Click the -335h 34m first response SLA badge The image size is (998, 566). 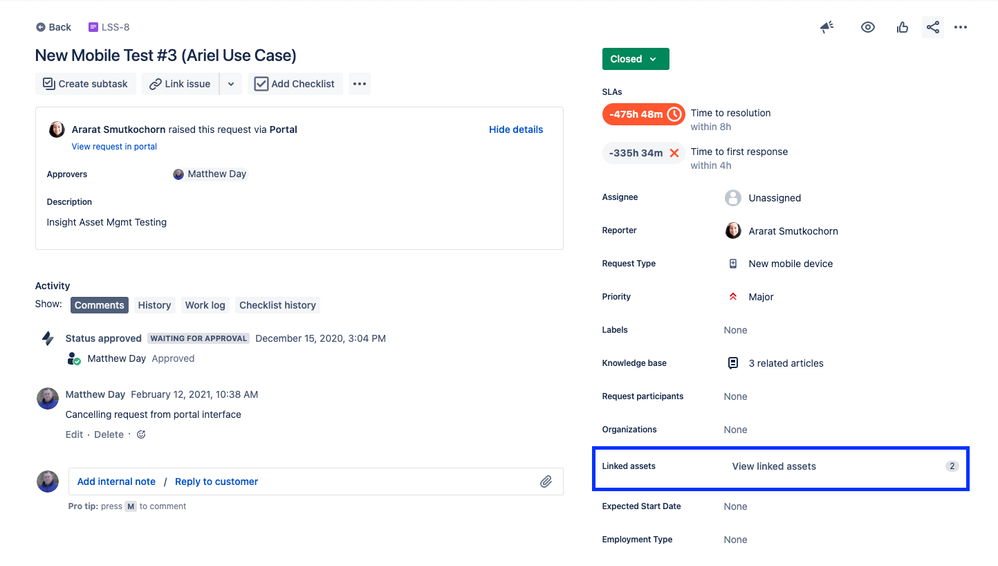pos(643,153)
